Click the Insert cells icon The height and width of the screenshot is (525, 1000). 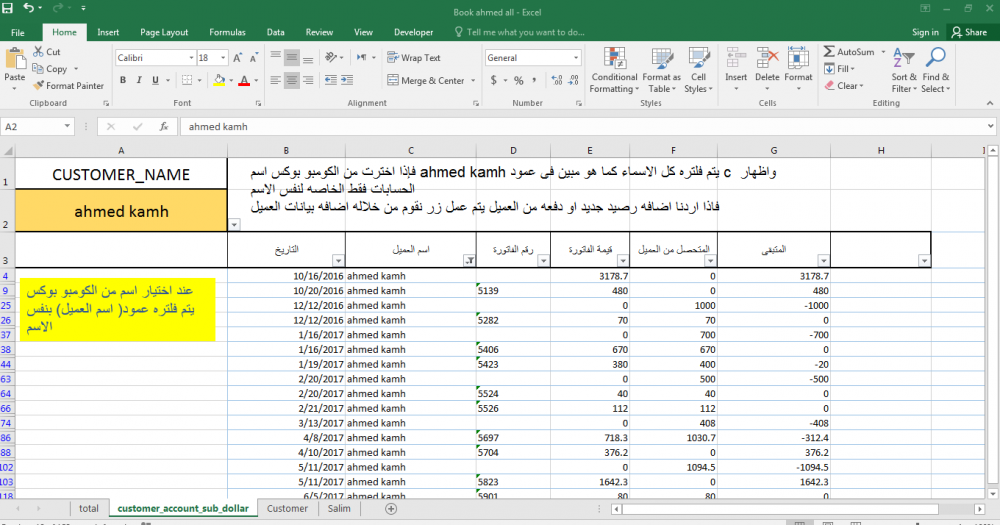click(x=736, y=59)
